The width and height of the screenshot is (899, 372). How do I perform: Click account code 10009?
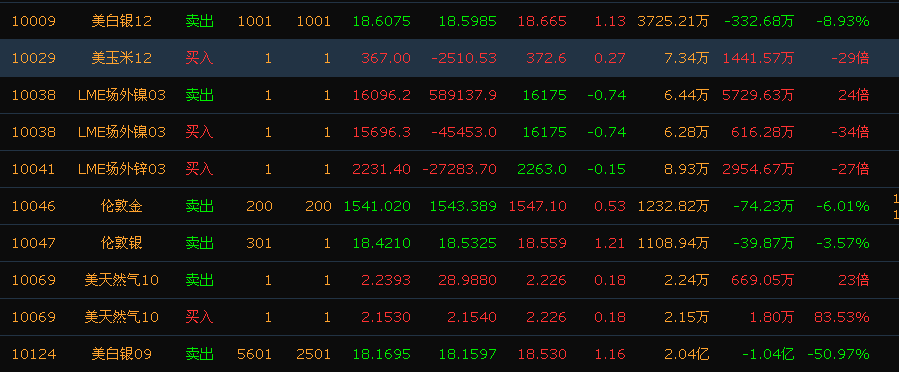(x=34, y=22)
